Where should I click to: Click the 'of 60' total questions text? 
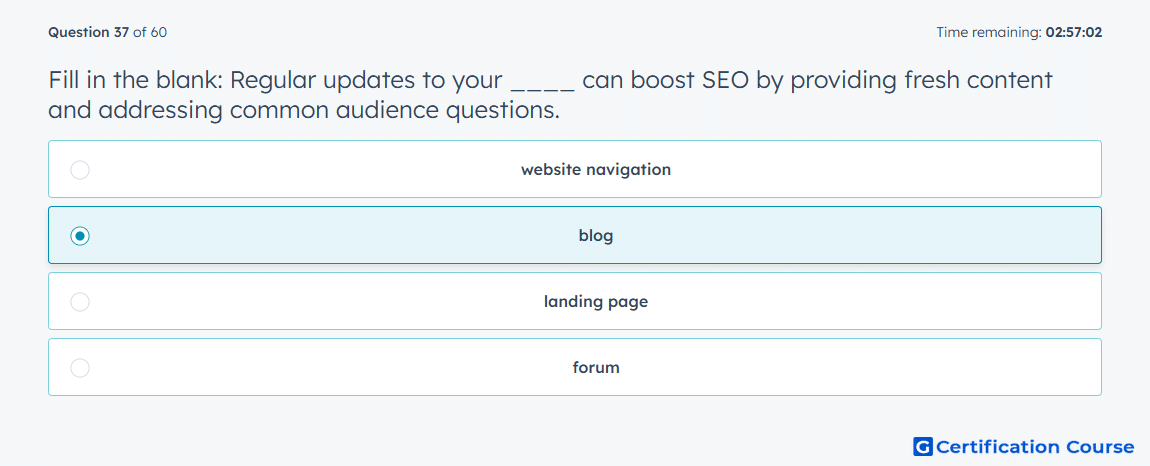[x=150, y=32]
